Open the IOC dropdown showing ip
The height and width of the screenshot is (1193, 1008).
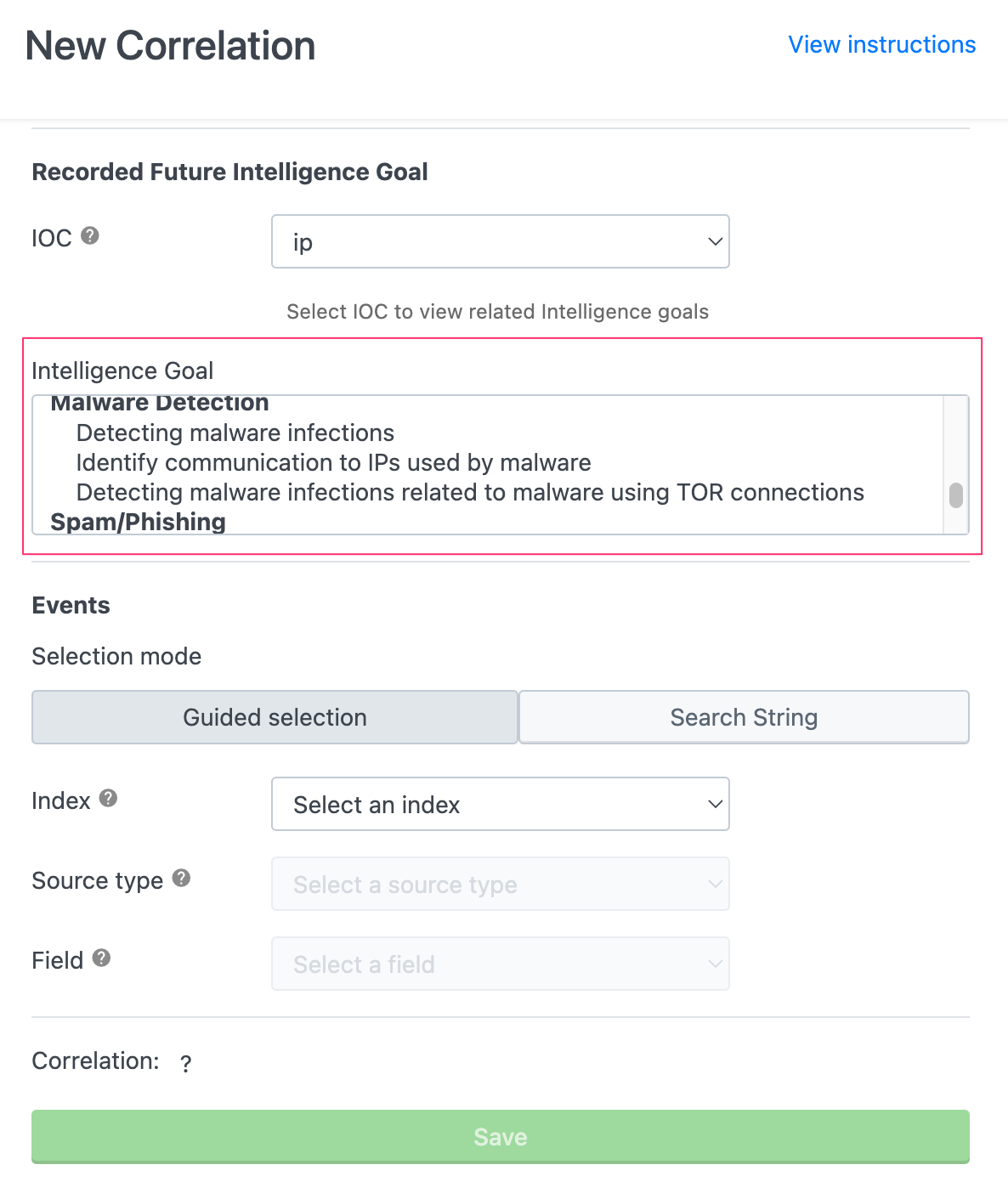(x=500, y=241)
